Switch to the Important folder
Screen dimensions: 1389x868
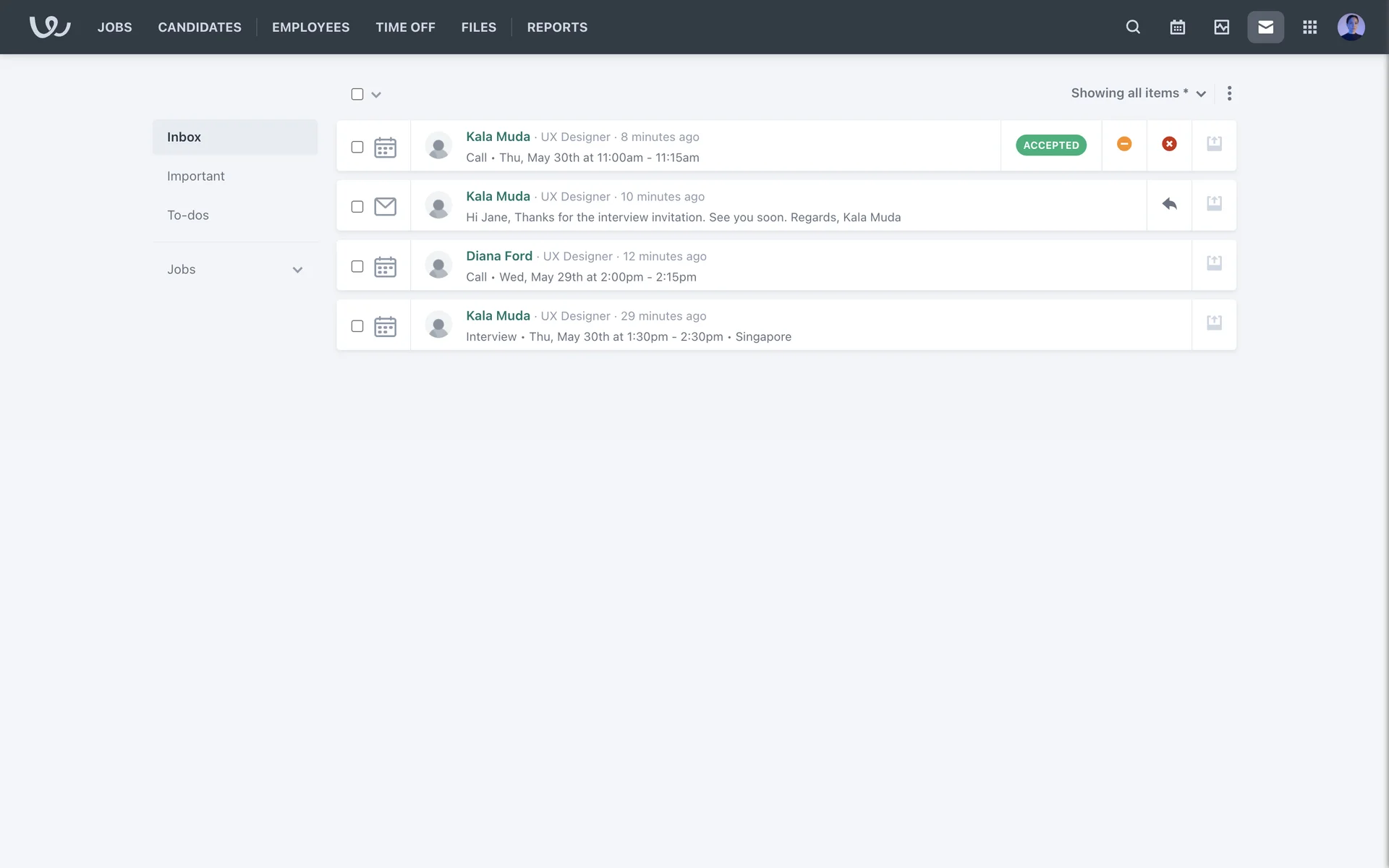click(196, 176)
